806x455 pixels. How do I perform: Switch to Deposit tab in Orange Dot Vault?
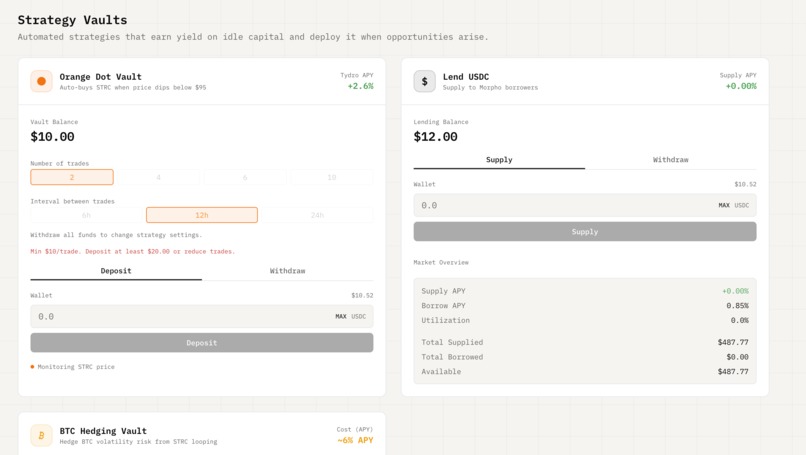pos(116,271)
